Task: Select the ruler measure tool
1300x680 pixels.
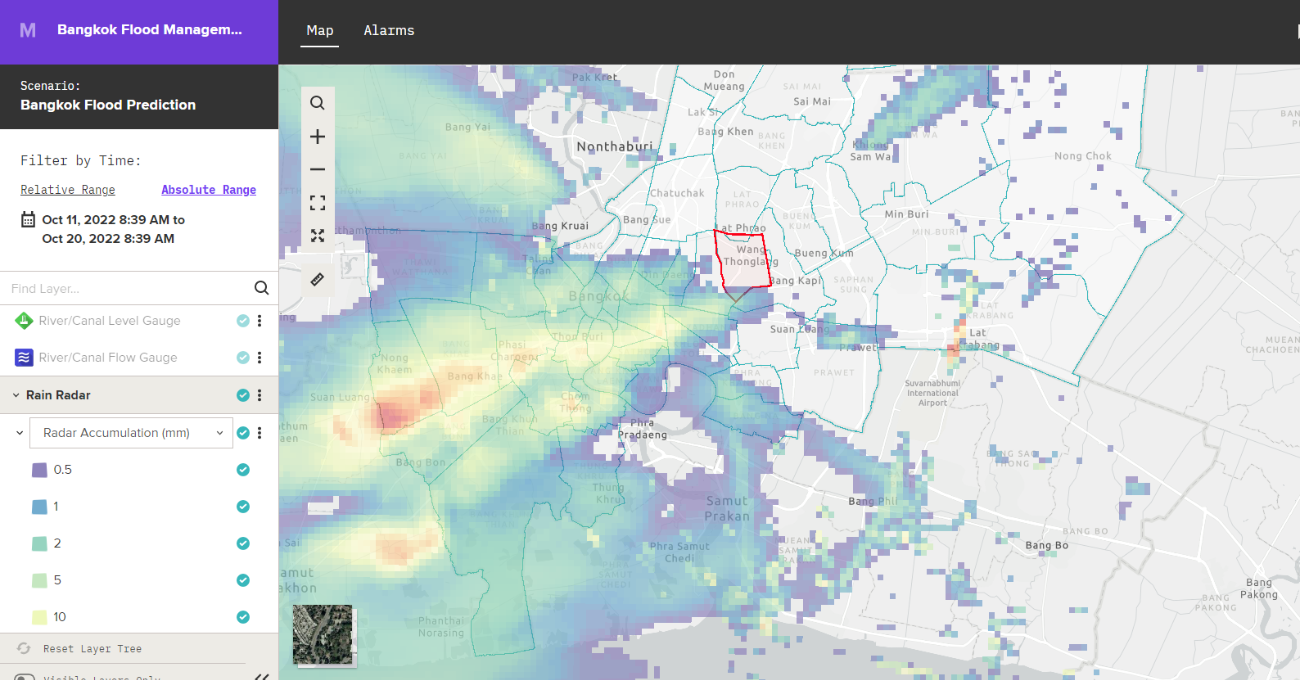Action: (317, 280)
